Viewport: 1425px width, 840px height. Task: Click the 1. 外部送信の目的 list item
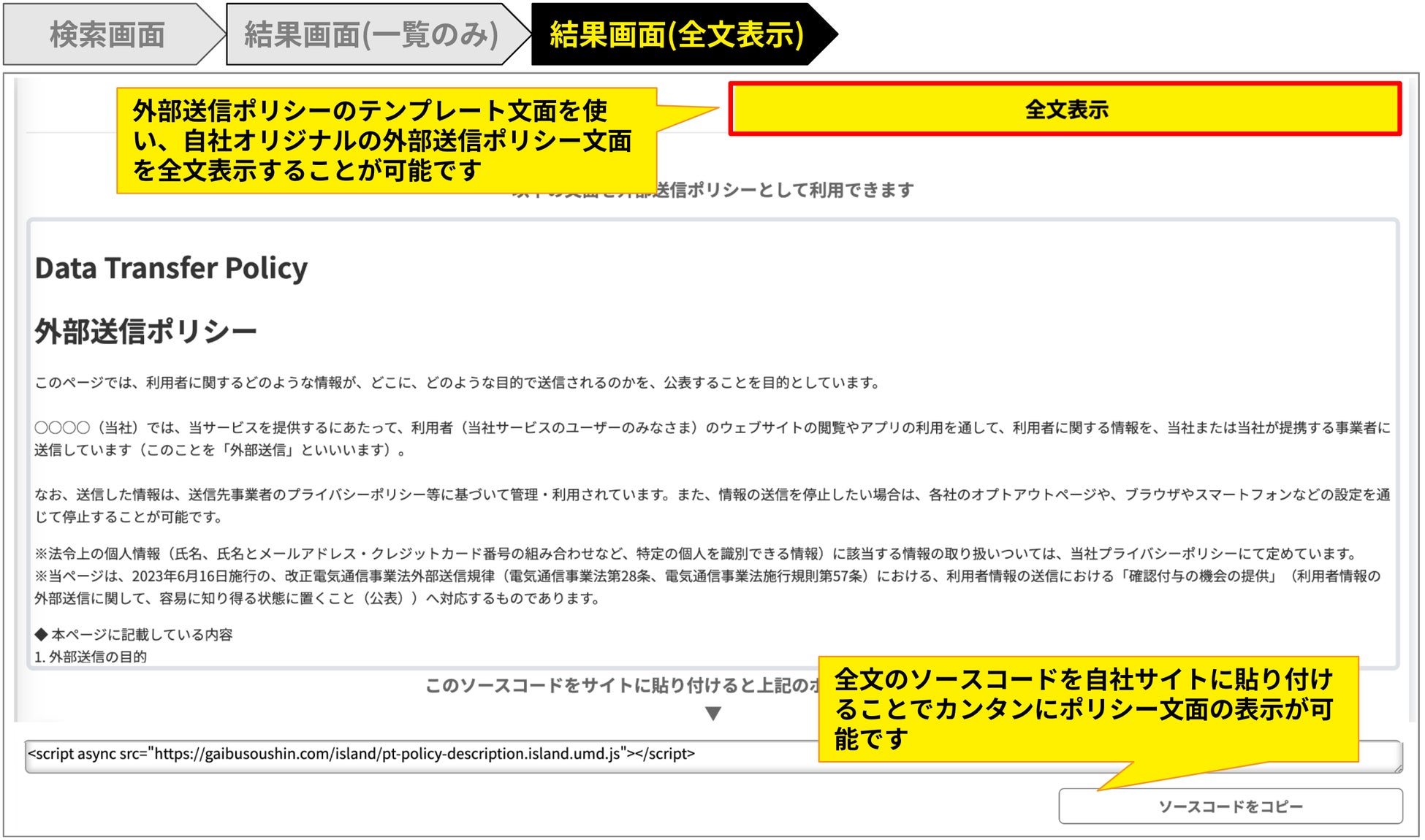pos(91,657)
